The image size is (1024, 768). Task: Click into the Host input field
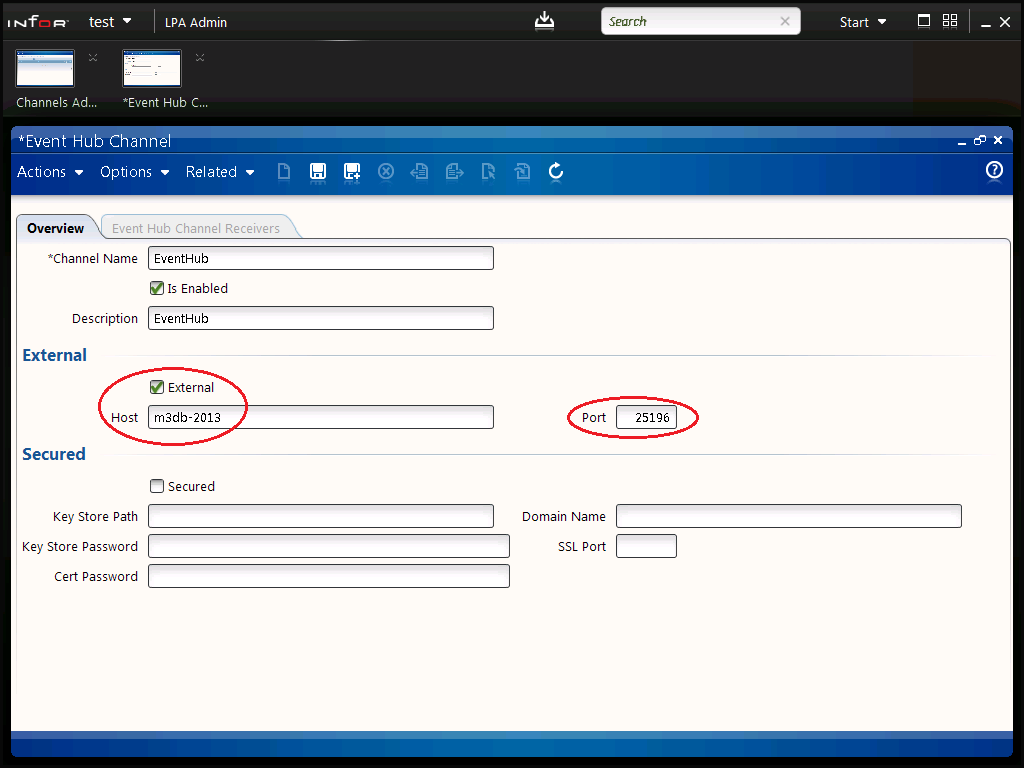(x=320, y=417)
